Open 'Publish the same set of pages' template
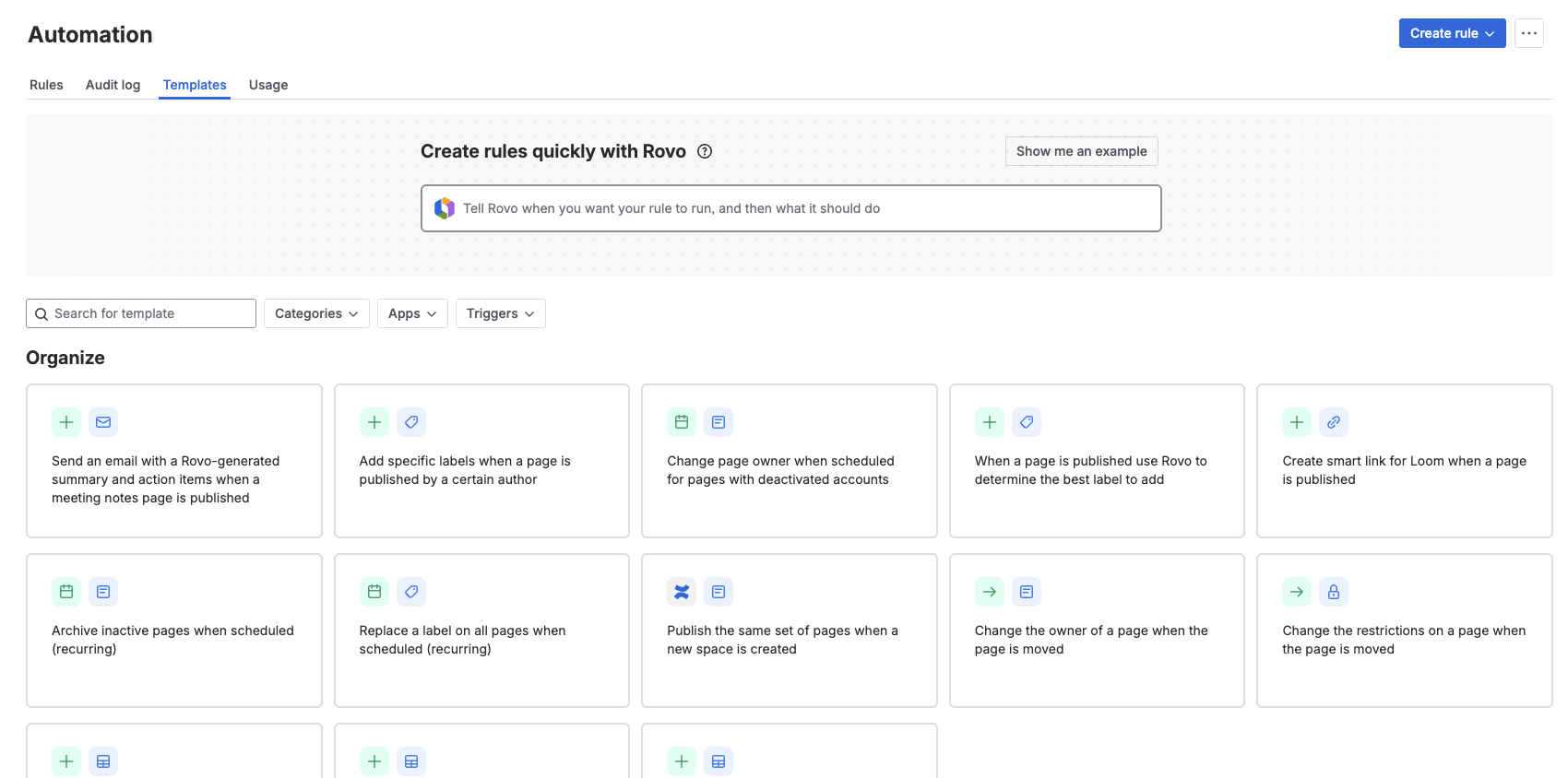 click(790, 631)
